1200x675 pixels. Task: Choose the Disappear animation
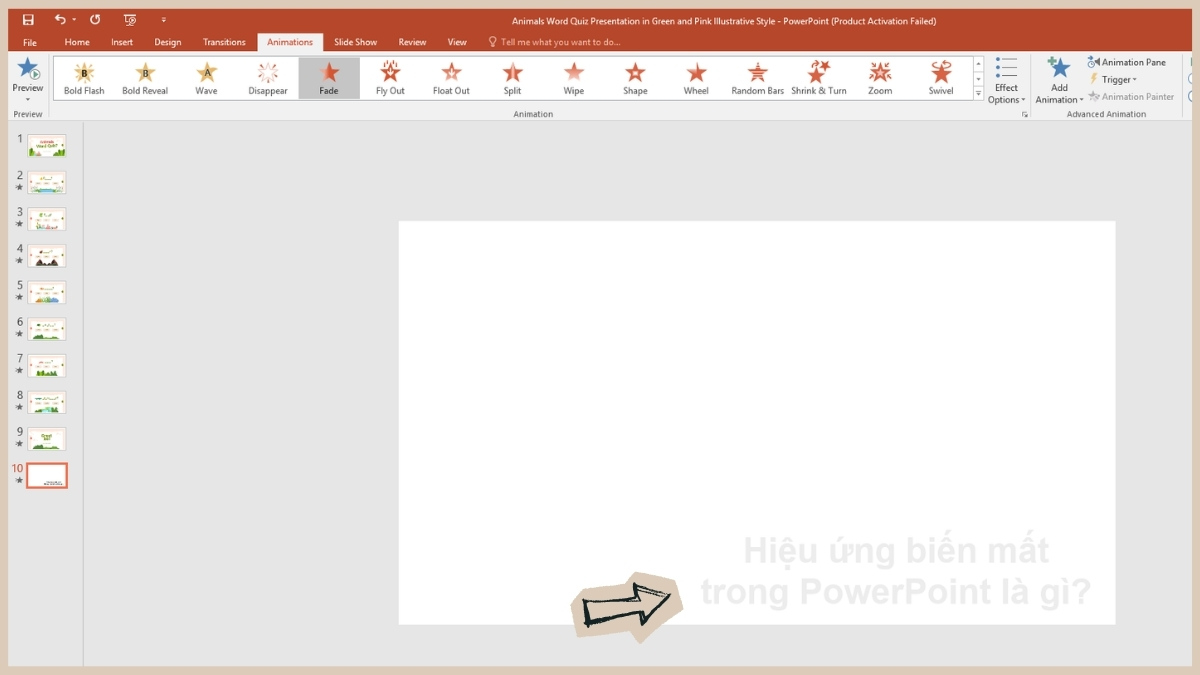click(x=267, y=76)
